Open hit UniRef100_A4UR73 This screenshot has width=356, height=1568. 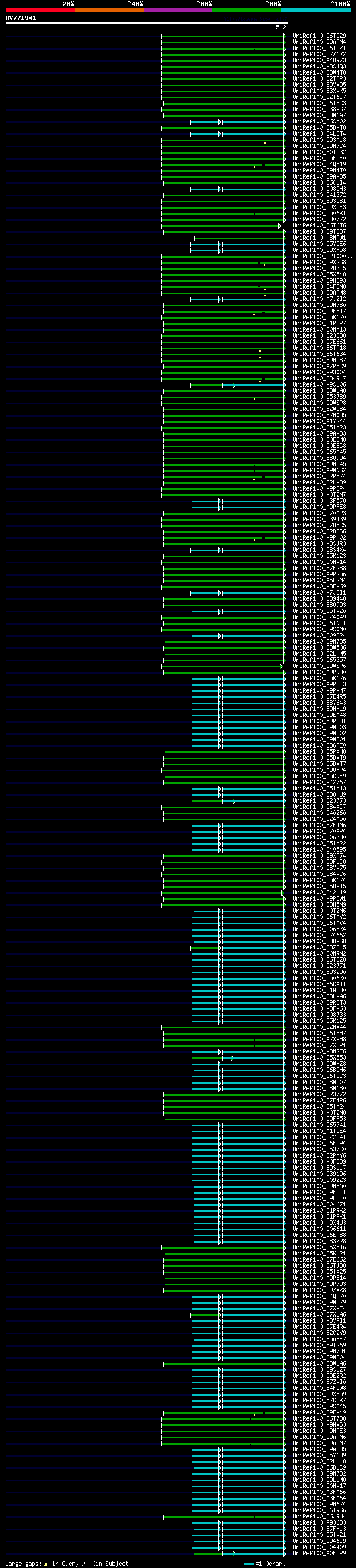[319, 60]
